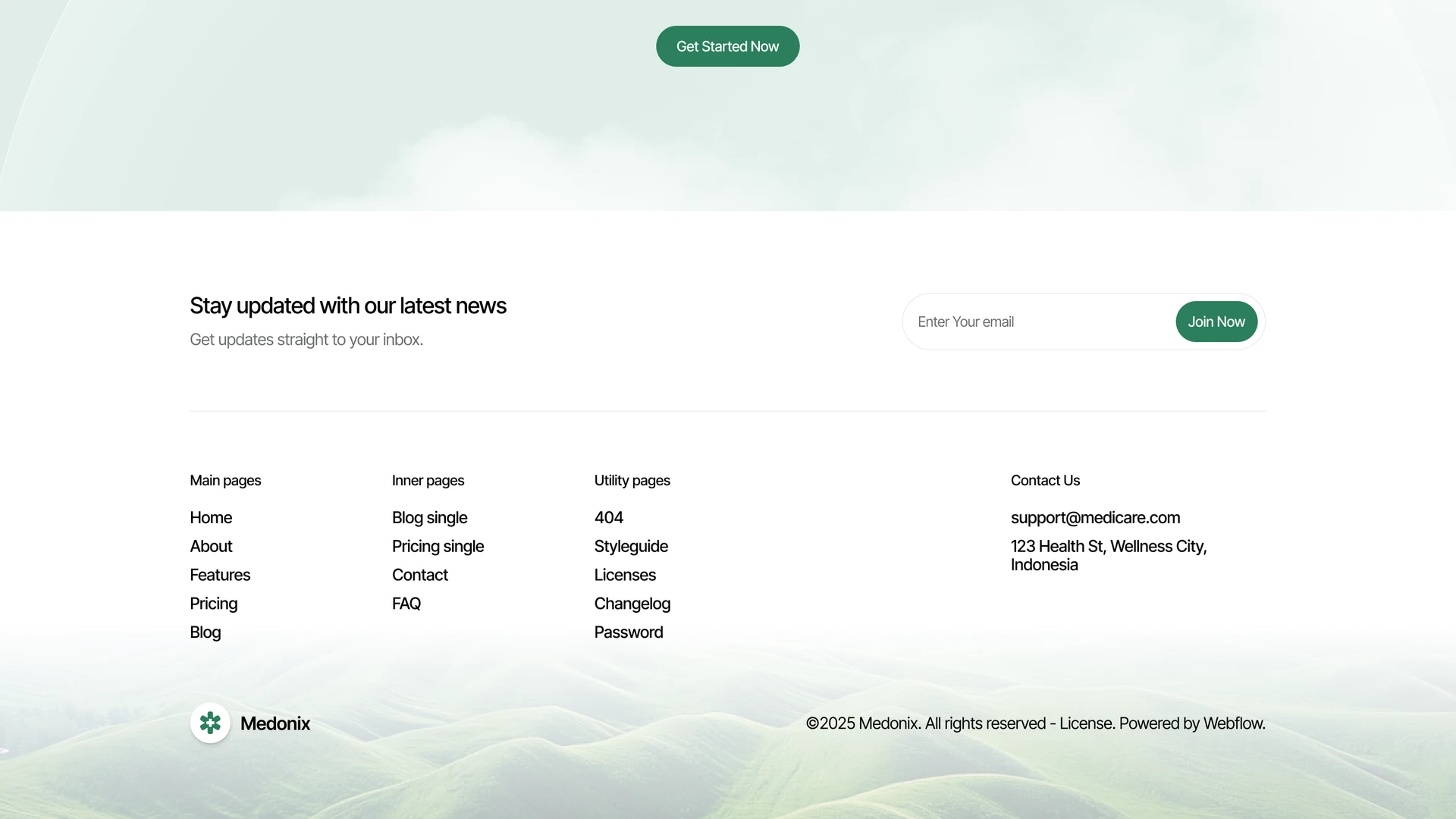
Task: Open the Changelog link
Action: 632,604
